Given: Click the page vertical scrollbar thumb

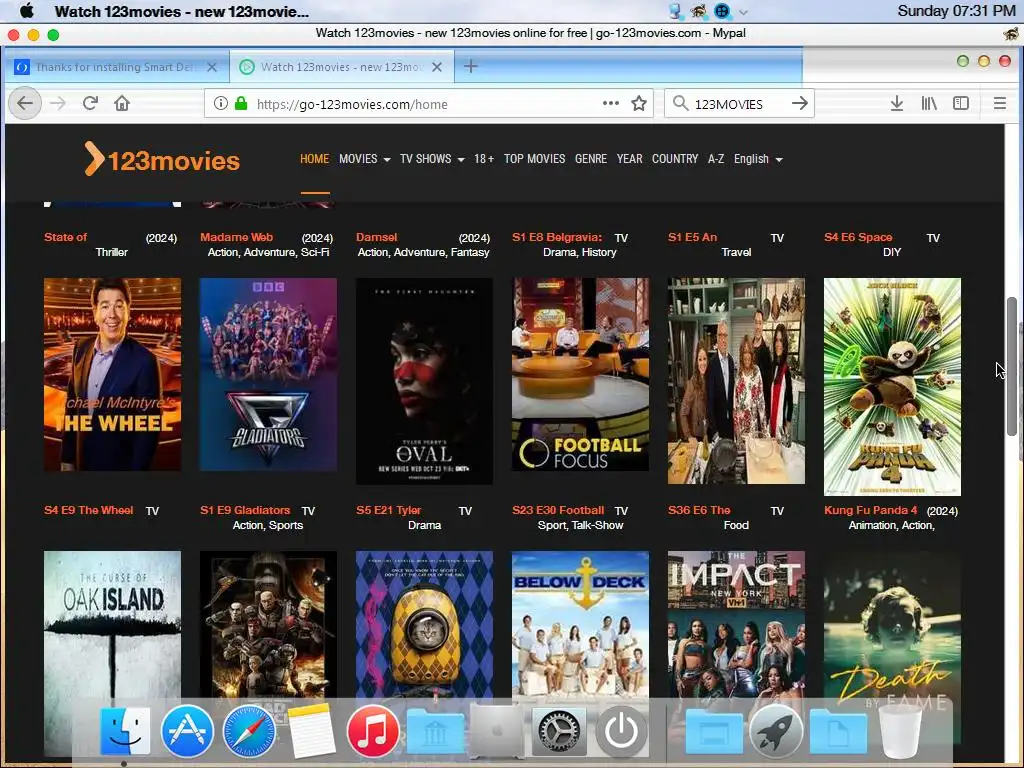Looking at the screenshot, I should [x=1012, y=366].
